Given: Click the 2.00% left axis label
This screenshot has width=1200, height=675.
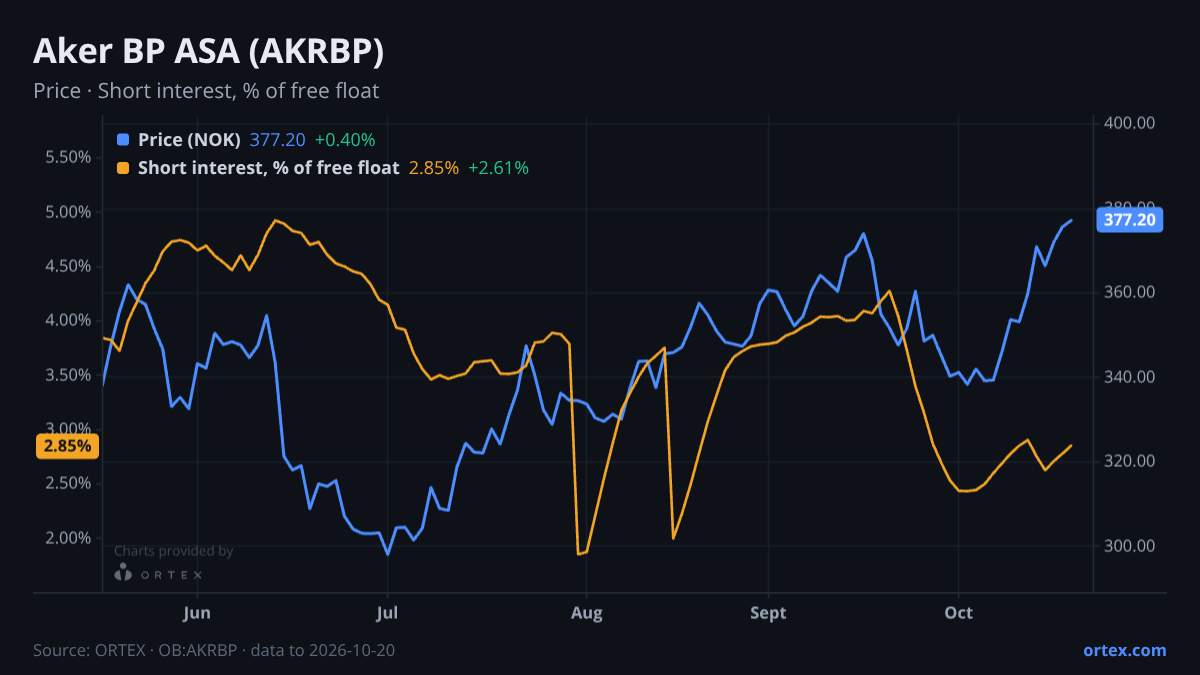Looking at the screenshot, I should [69, 538].
